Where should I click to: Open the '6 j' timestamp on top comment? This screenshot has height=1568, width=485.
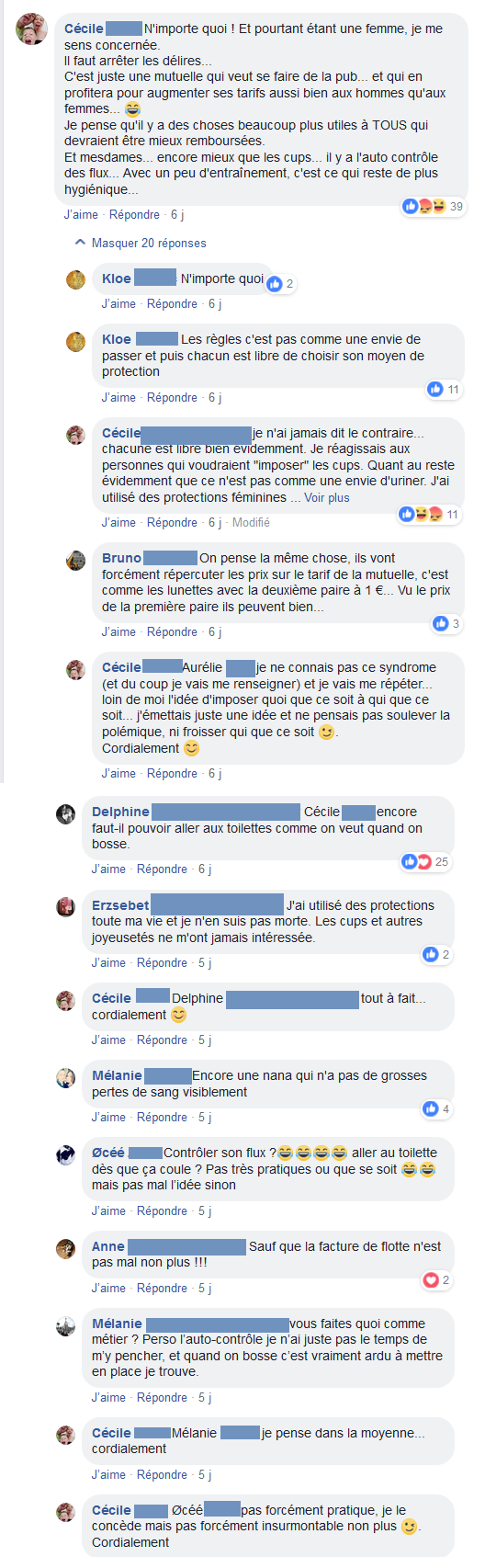(x=177, y=215)
